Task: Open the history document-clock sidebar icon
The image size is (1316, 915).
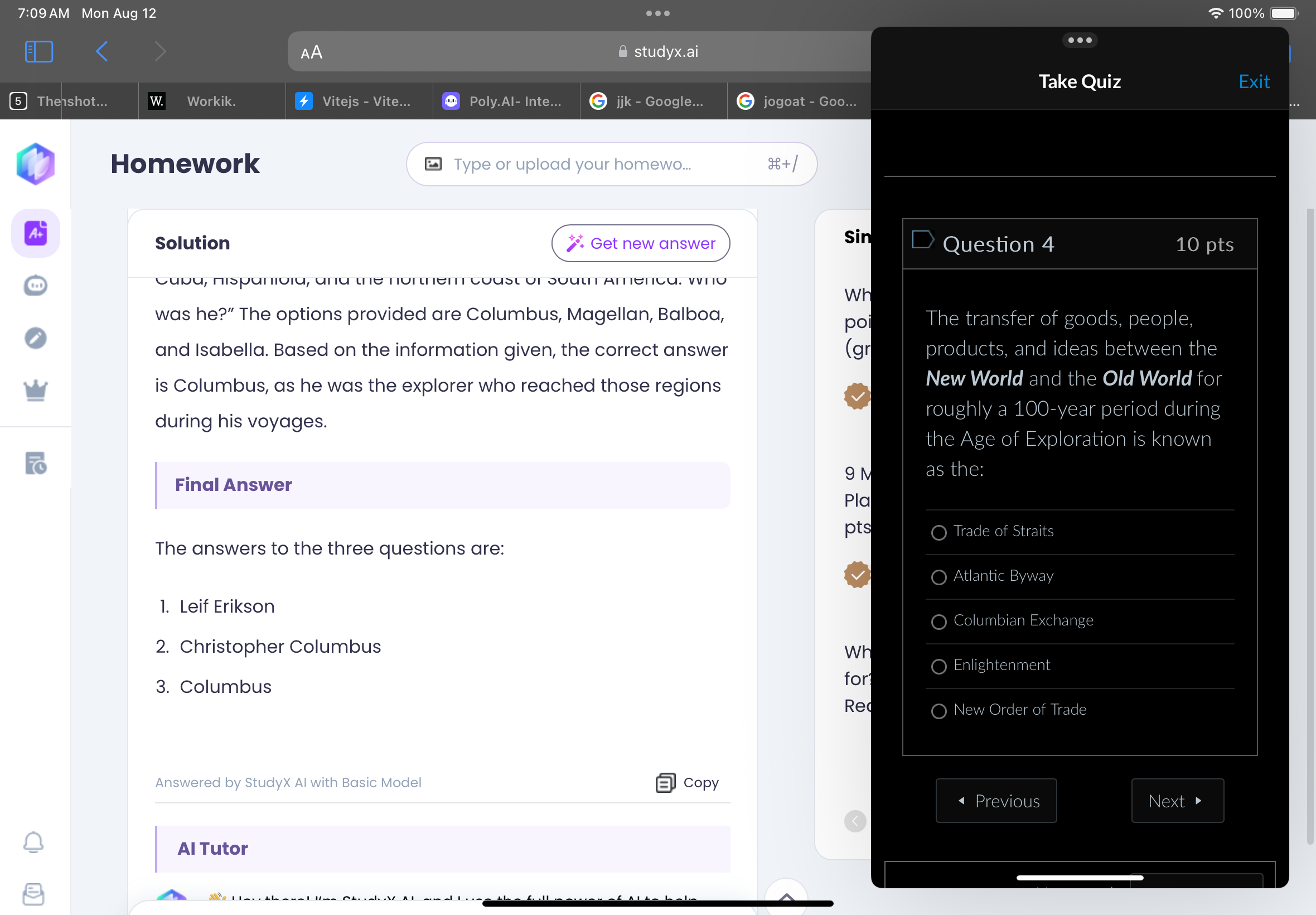Action: click(36, 463)
